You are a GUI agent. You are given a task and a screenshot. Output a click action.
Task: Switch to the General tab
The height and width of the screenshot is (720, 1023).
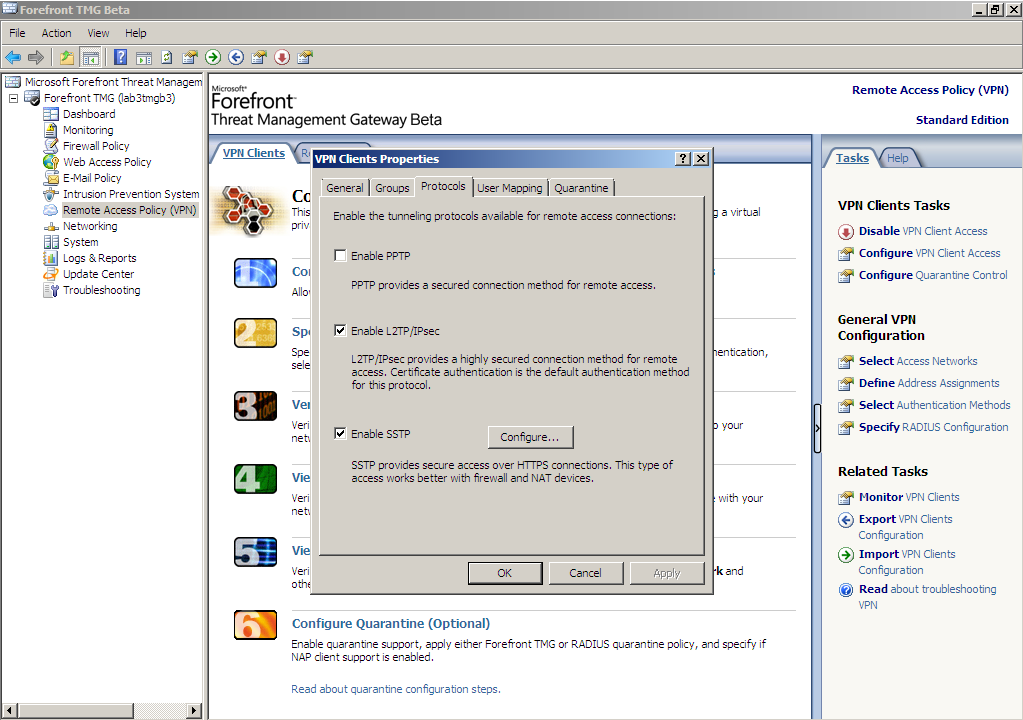pos(344,188)
